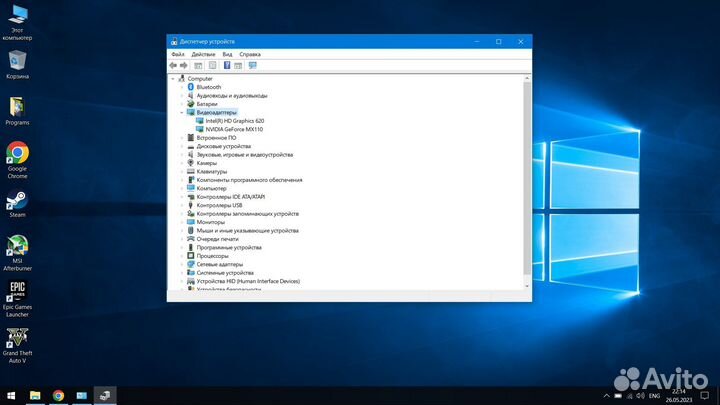Open the third pinned app on the taskbar

point(82,395)
